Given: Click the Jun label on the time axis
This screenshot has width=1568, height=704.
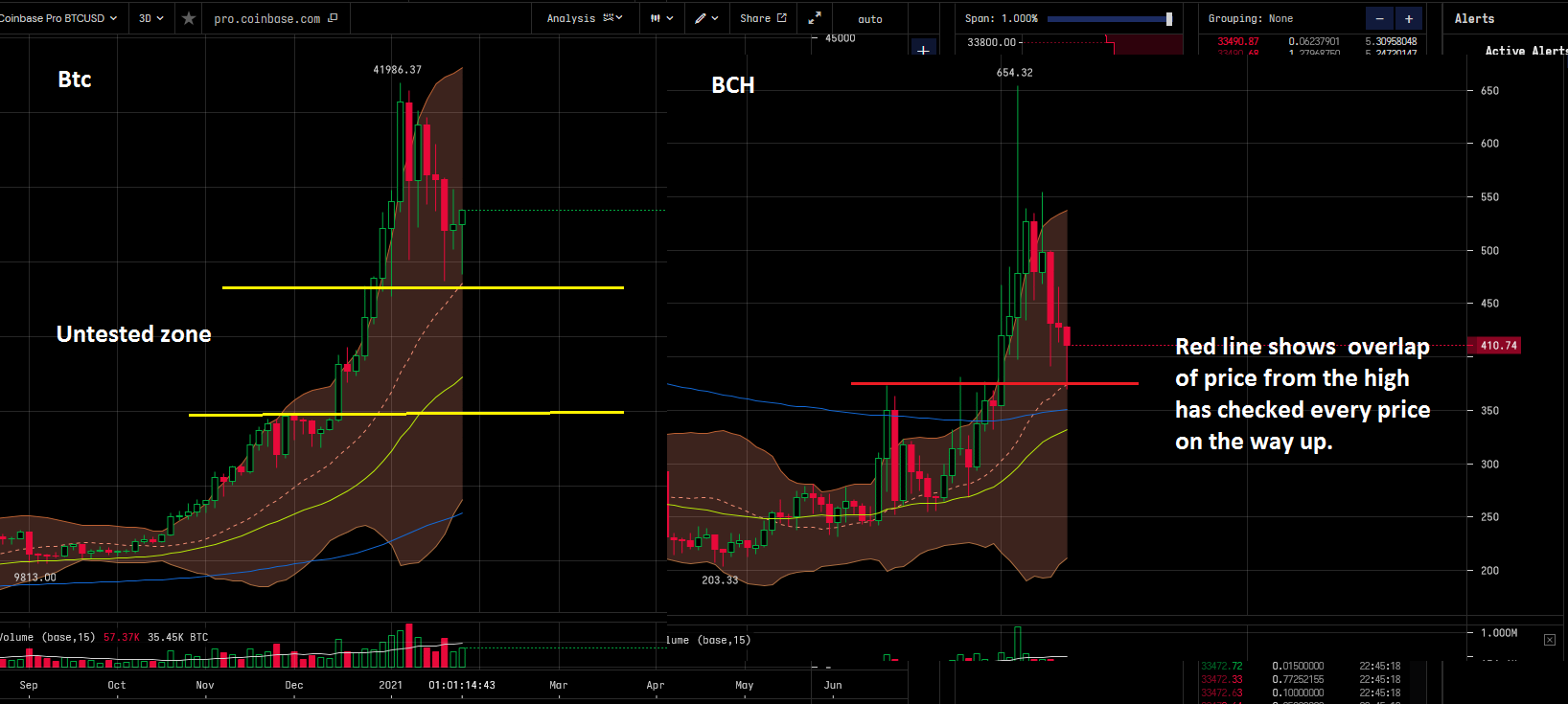Looking at the screenshot, I should pos(833,685).
